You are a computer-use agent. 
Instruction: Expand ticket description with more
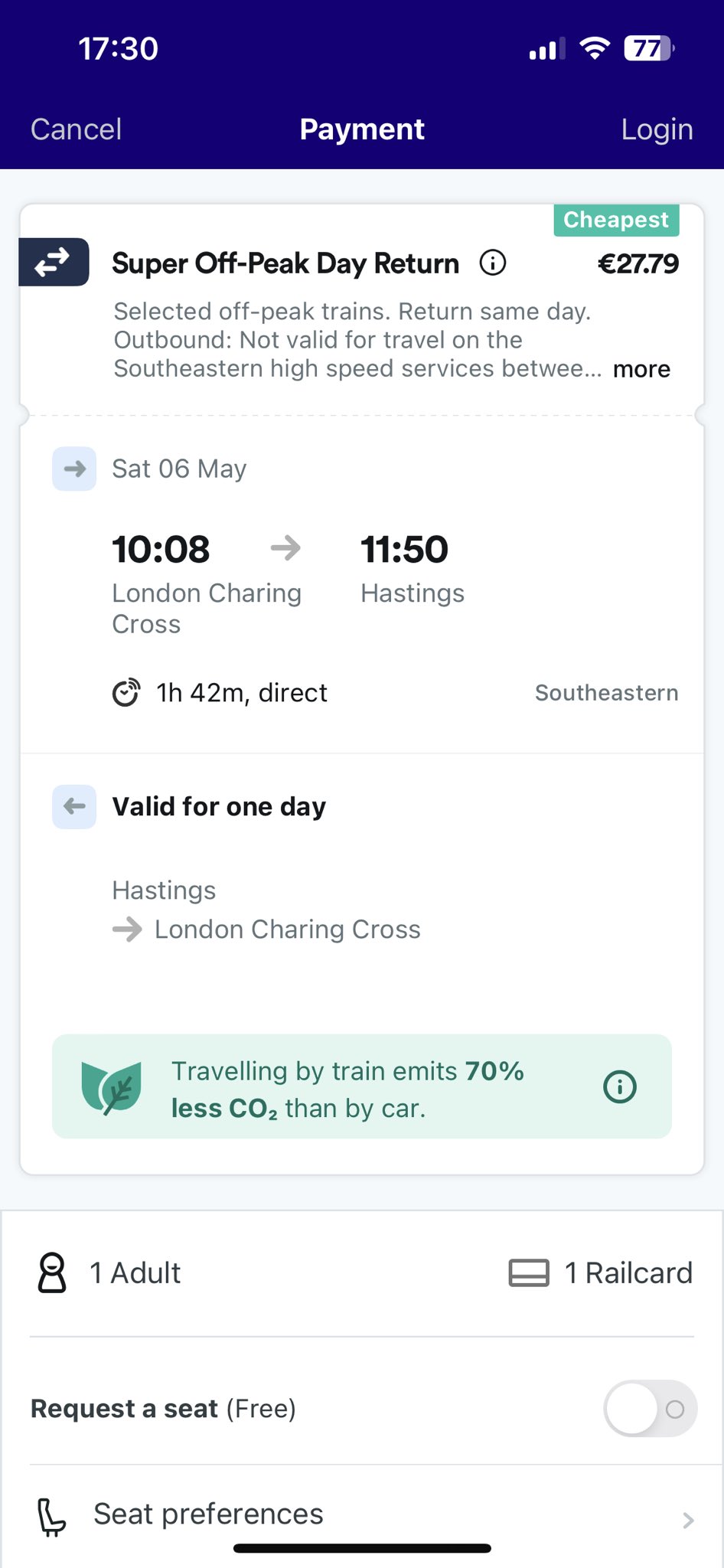click(x=641, y=369)
